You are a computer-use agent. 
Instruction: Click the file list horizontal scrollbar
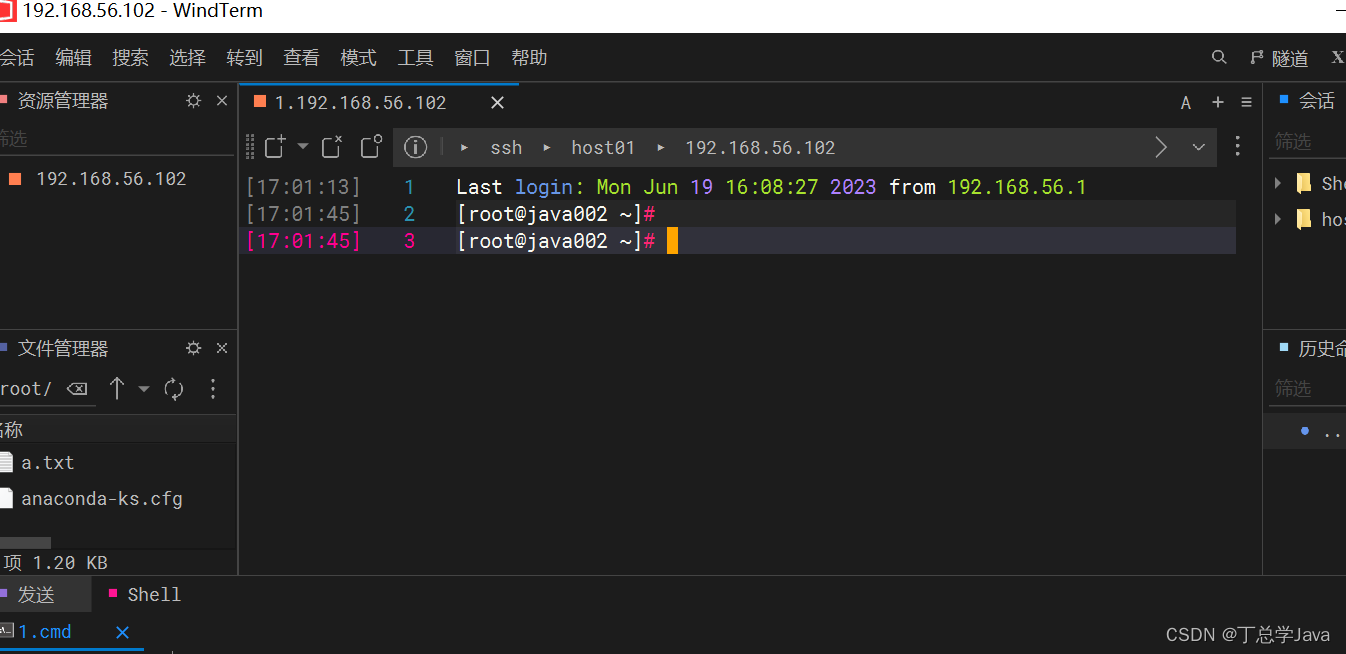click(x=25, y=542)
